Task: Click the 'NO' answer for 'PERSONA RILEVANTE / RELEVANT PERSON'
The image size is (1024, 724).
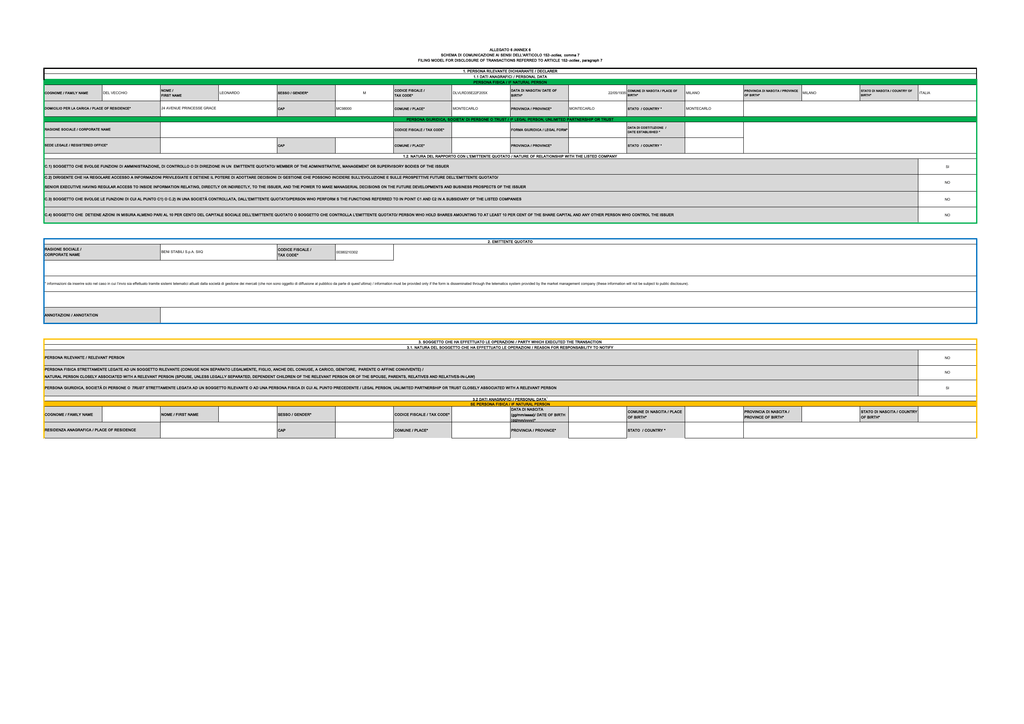Action: click(947, 358)
